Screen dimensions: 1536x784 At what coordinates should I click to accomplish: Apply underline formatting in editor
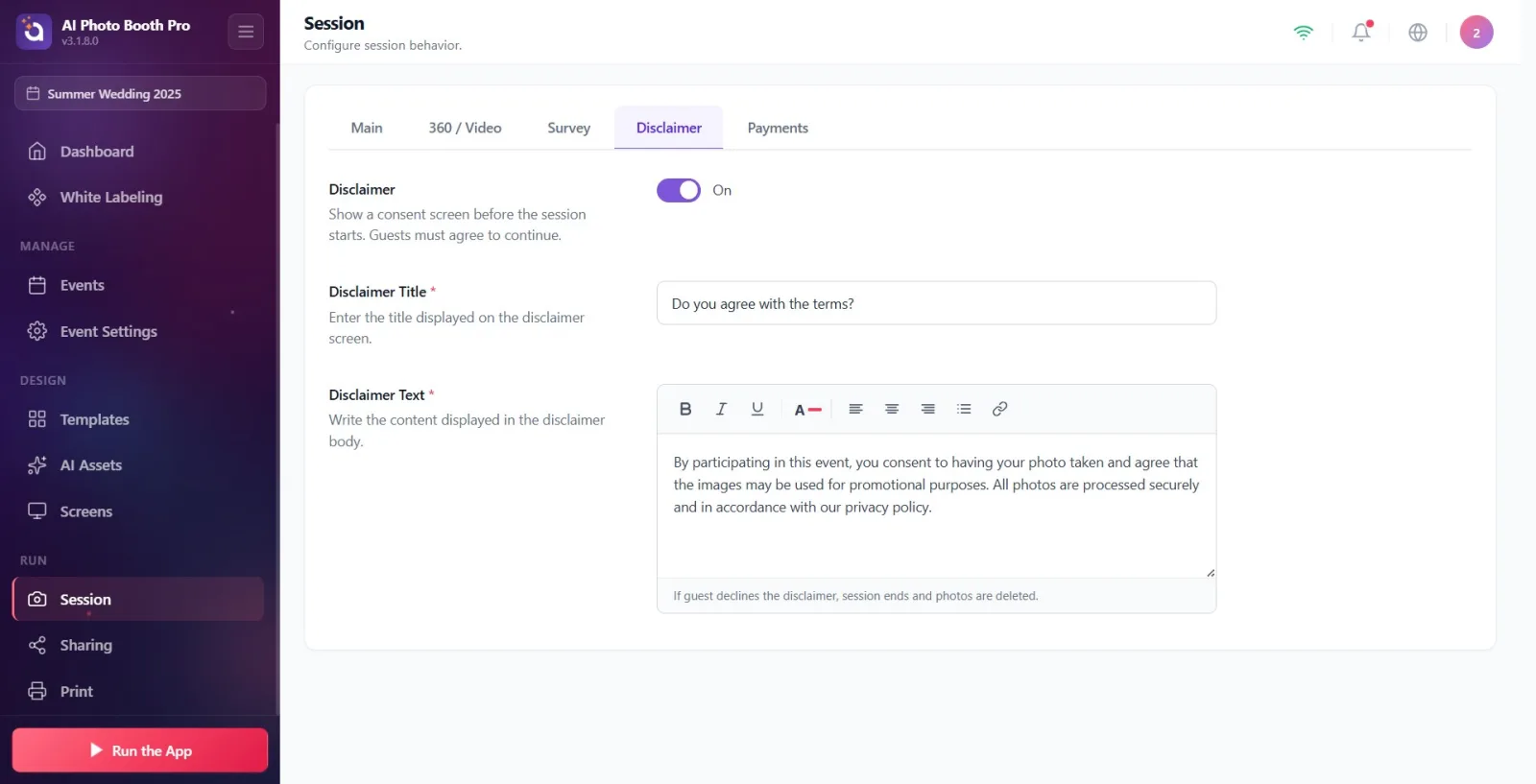[757, 409]
